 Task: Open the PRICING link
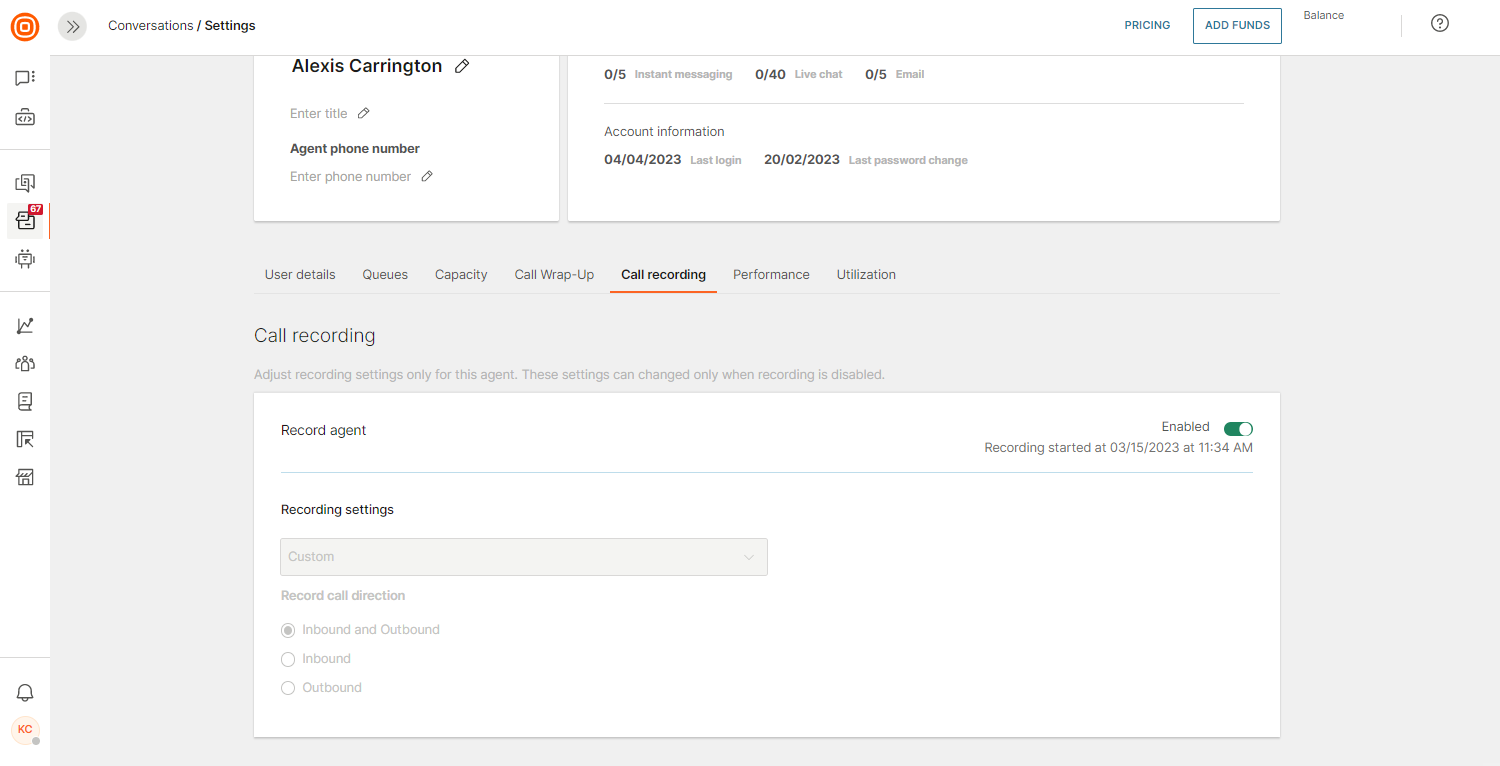click(1147, 26)
